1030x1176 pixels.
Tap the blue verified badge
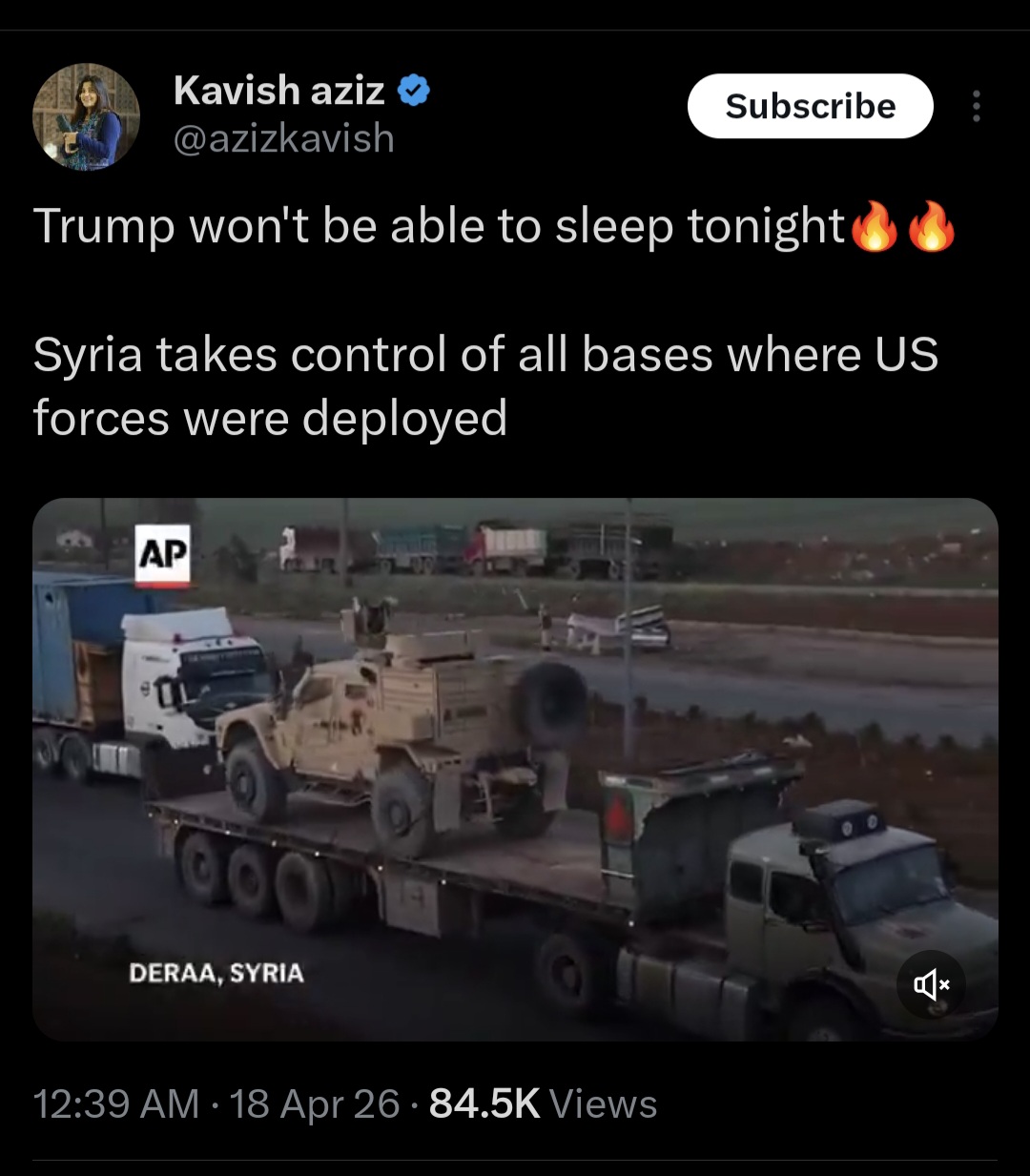coord(413,91)
